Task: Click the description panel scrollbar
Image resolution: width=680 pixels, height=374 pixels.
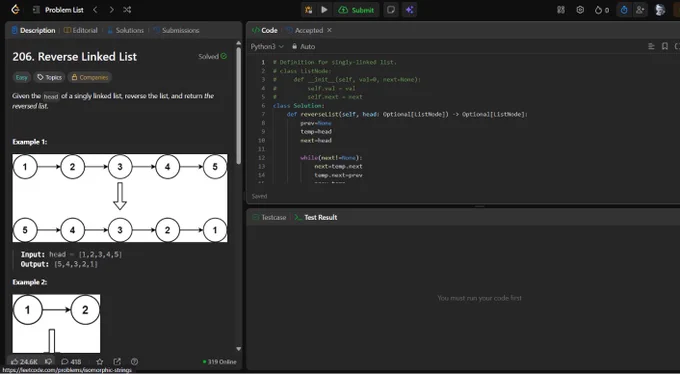Action: [x=238, y=104]
